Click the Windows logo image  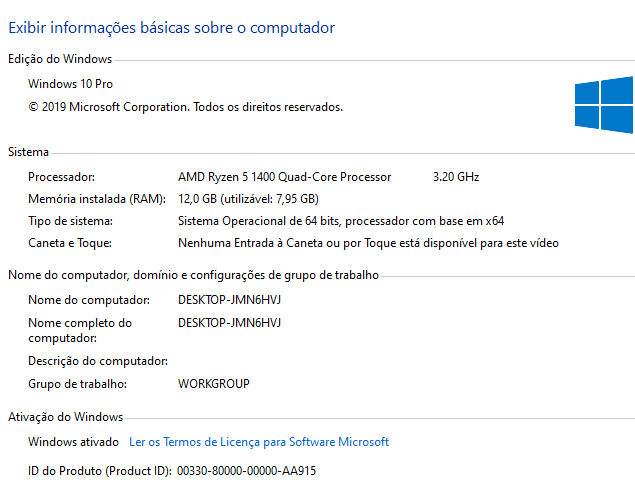[604, 105]
